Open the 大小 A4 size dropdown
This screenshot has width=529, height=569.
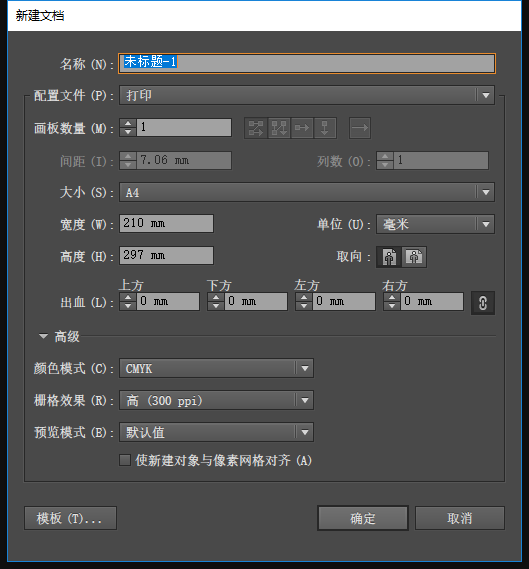307,192
